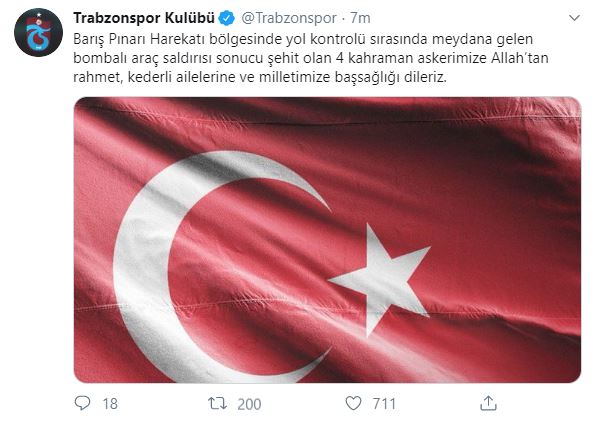597x423 pixels.
Task: View the 711 likes count
Action: (x=384, y=404)
